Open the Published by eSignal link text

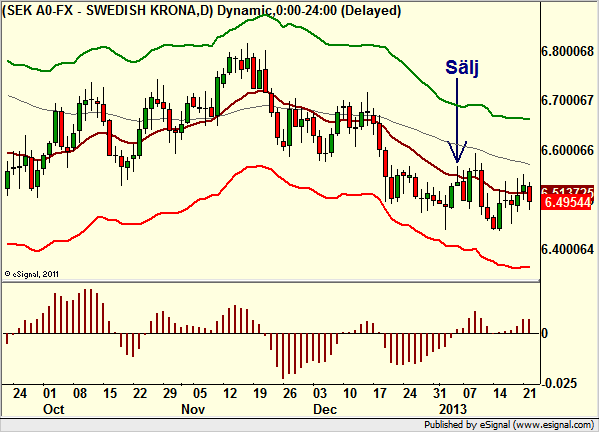tap(509, 425)
